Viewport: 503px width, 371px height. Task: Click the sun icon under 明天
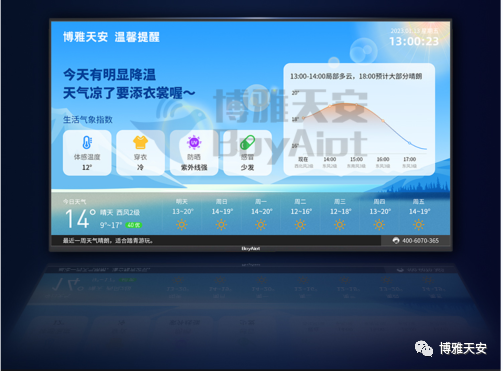click(x=182, y=225)
